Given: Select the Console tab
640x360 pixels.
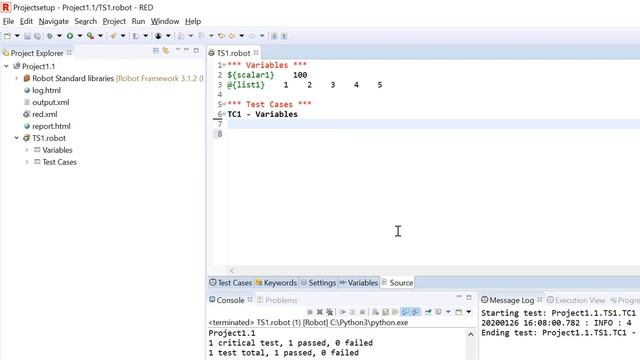Looking at the screenshot, I should tap(230, 300).
